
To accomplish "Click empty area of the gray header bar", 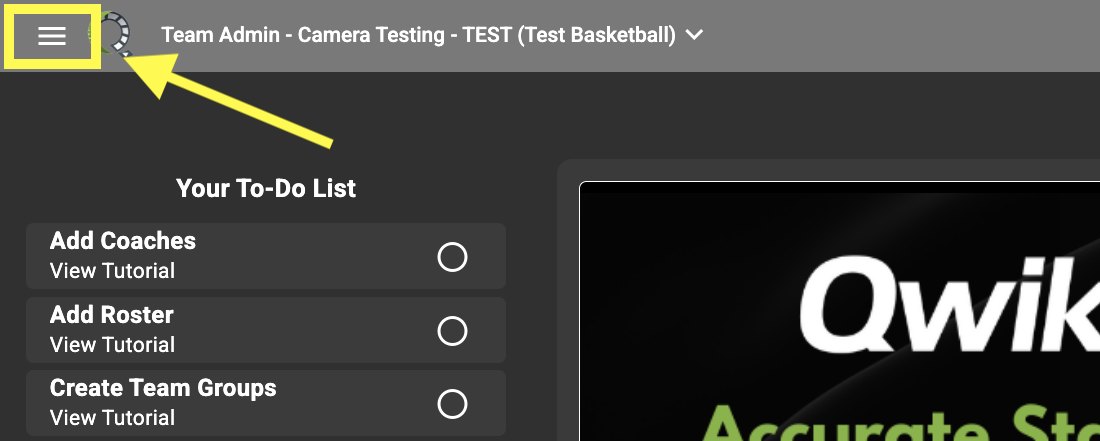I will click(900, 36).
